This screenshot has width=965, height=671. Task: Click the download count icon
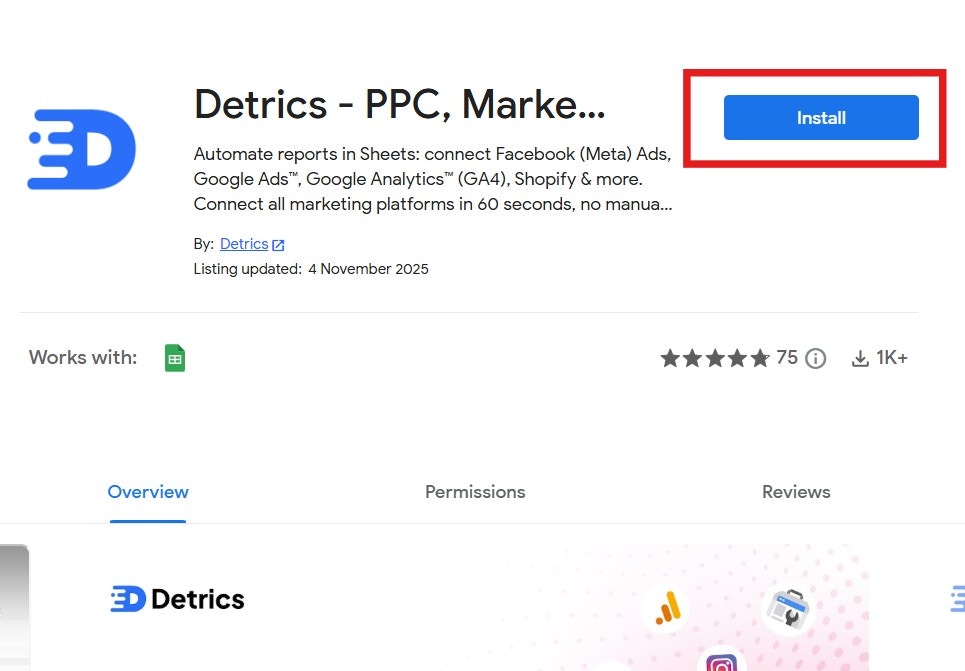(x=860, y=357)
